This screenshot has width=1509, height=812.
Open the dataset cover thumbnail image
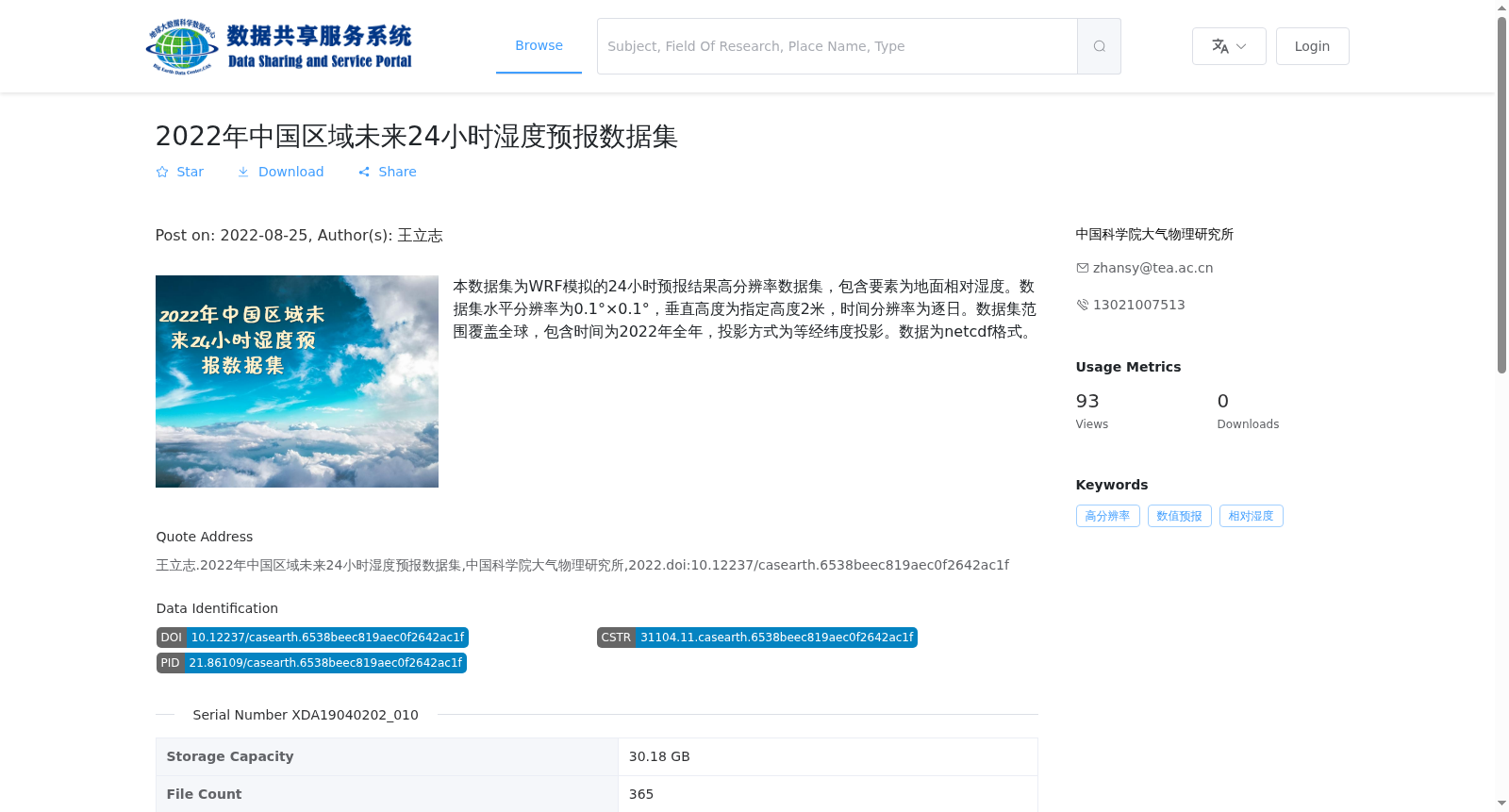297,381
